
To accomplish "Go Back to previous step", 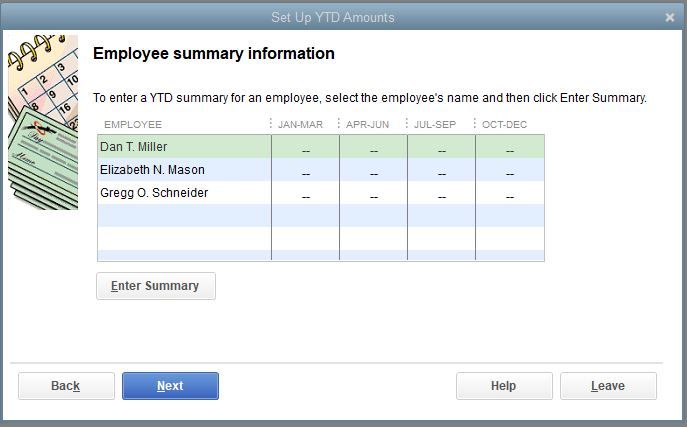I will point(66,386).
